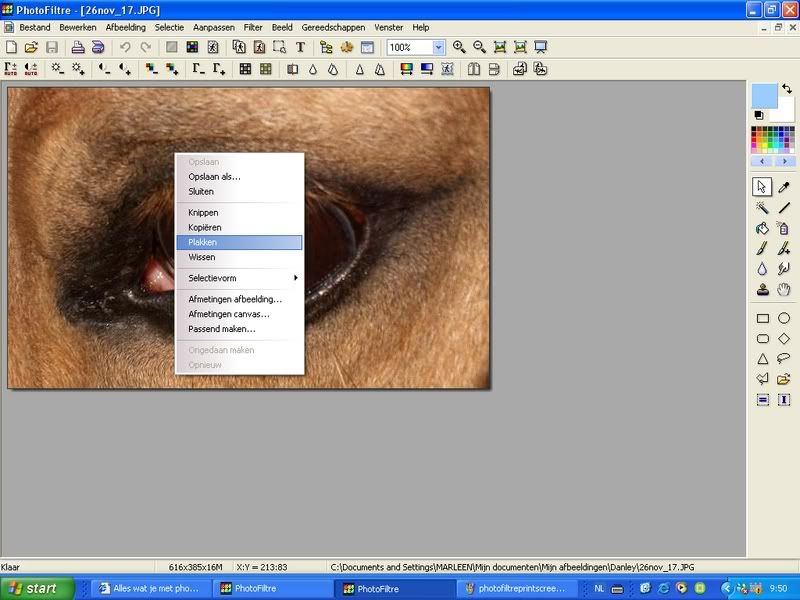The width and height of the screenshot is (800, 600).
Task: Click the Zoom out magnifier icon
Action: pyautogui.click(x=480, y=47)
